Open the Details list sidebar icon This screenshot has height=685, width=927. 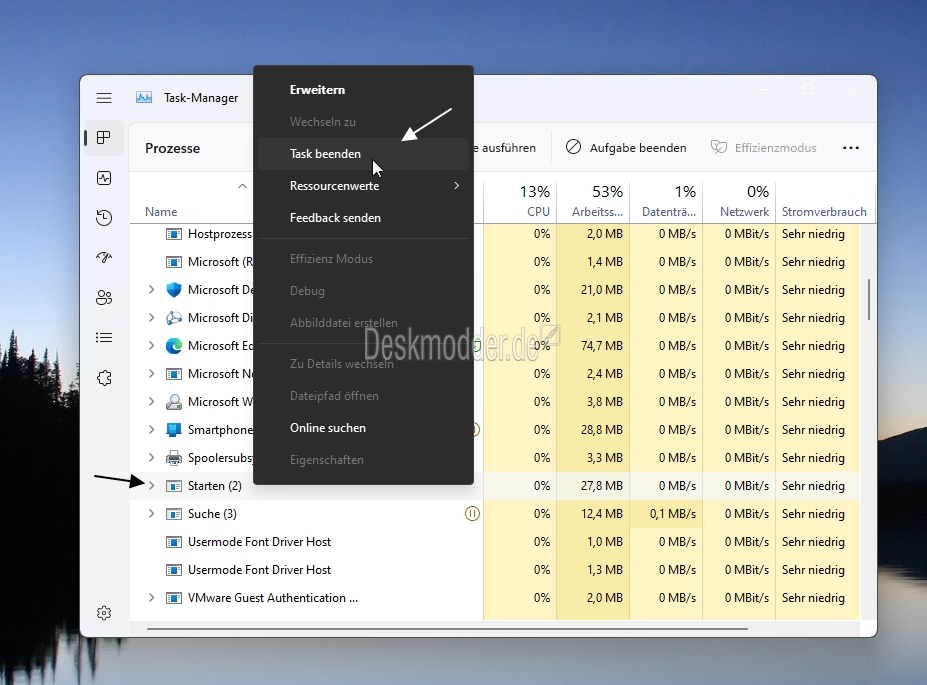(104, 337)
